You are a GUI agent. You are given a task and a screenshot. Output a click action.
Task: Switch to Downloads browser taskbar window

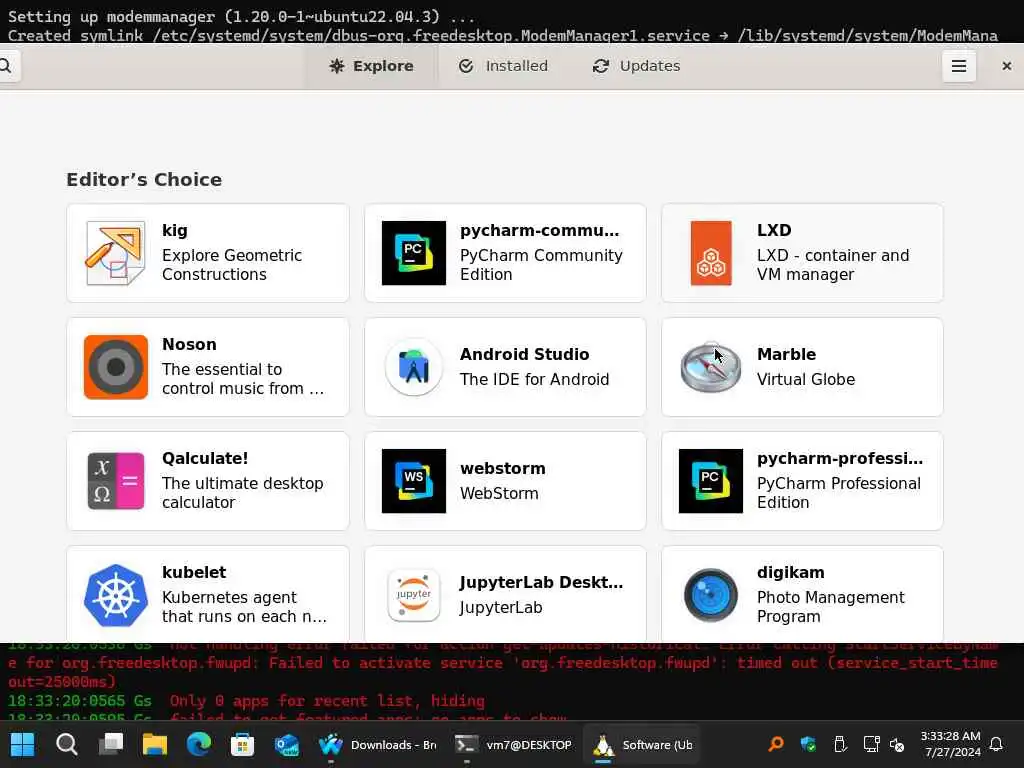(377, 744)
